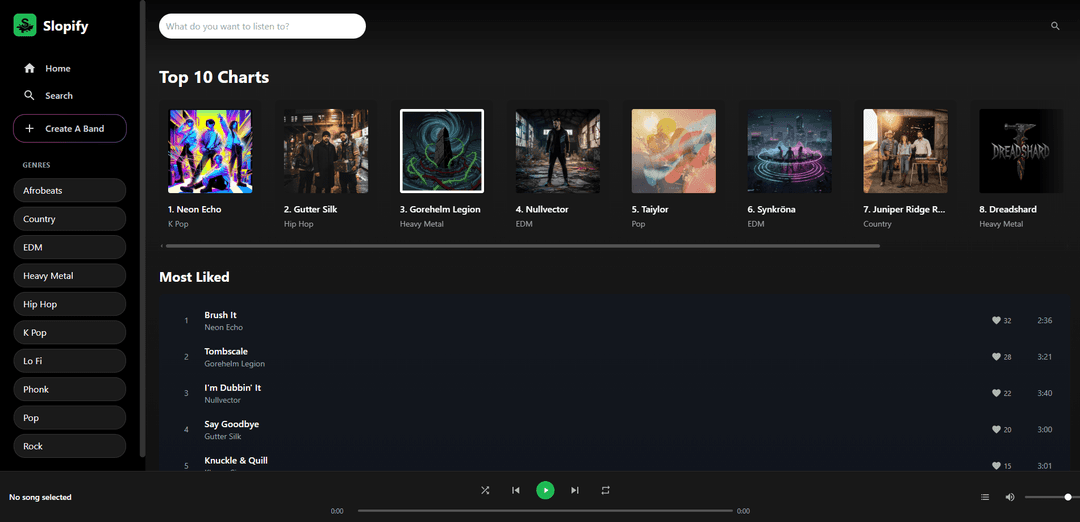1080x522 pixels.
Task: Toggle the heart on Tombscale
Action: pos(996,357)
